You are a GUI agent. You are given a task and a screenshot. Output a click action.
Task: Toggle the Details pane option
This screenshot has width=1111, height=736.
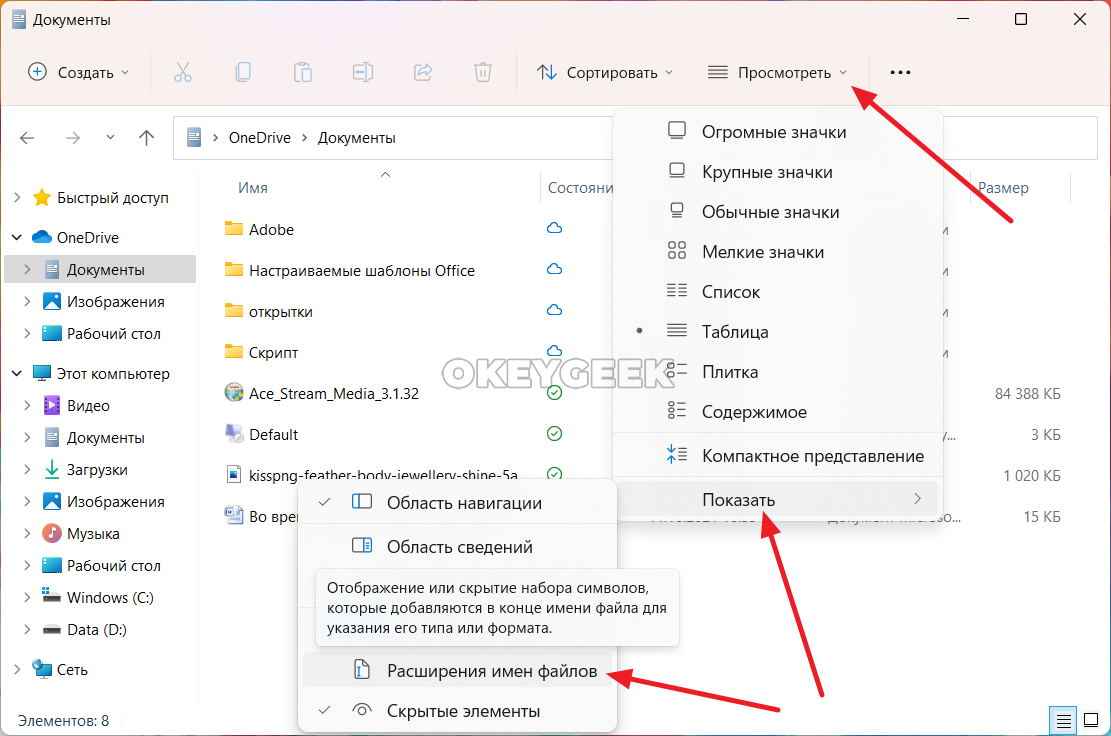[457, 546]
